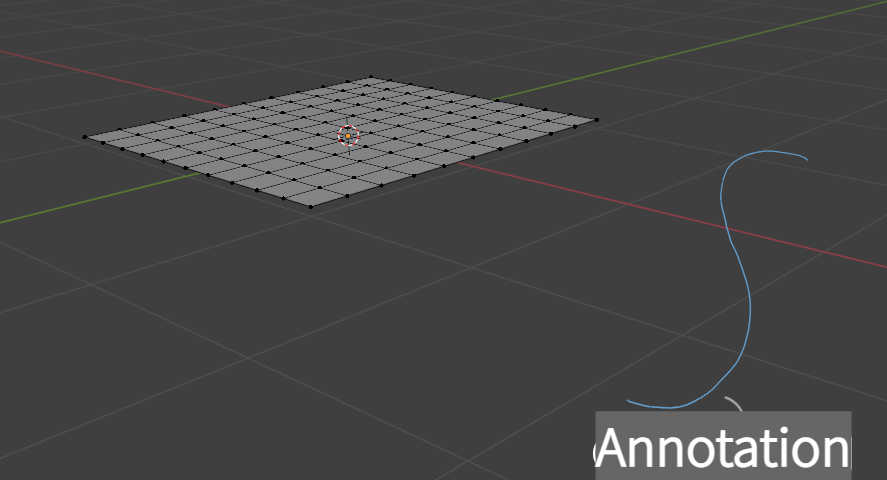This screenshot has height=480, width=887.
Task: Select the grid mesh's nearest bottom corner vertex
Action: coord(311,207)
